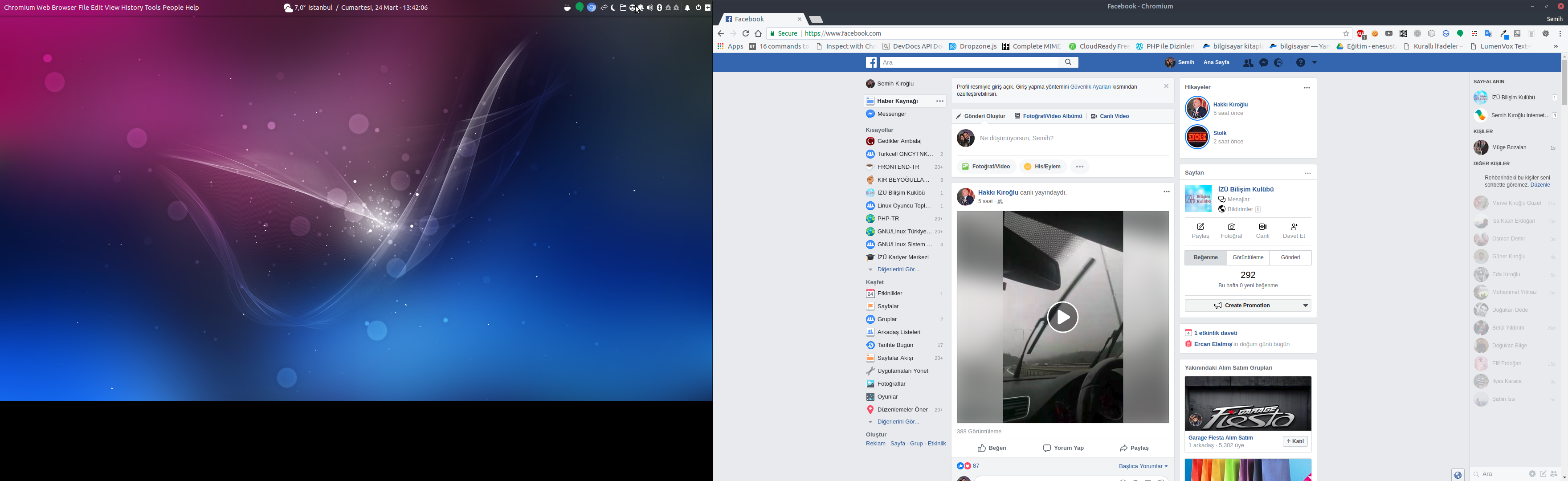Click the Facebook search magnifier
Viewport: 1568px width, 481px height.
(x=1068, y=62)
